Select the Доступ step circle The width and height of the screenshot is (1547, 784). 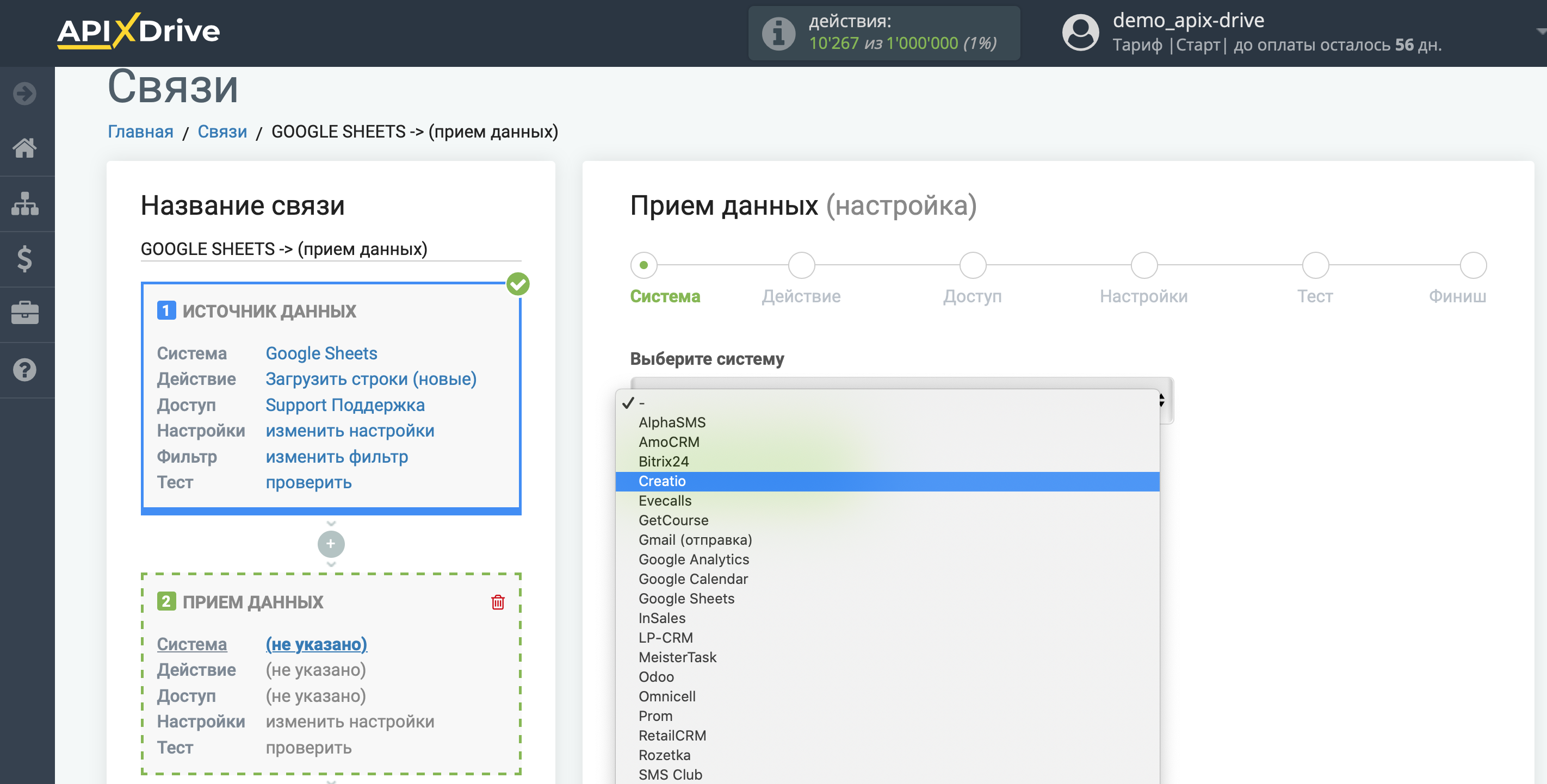972,265
